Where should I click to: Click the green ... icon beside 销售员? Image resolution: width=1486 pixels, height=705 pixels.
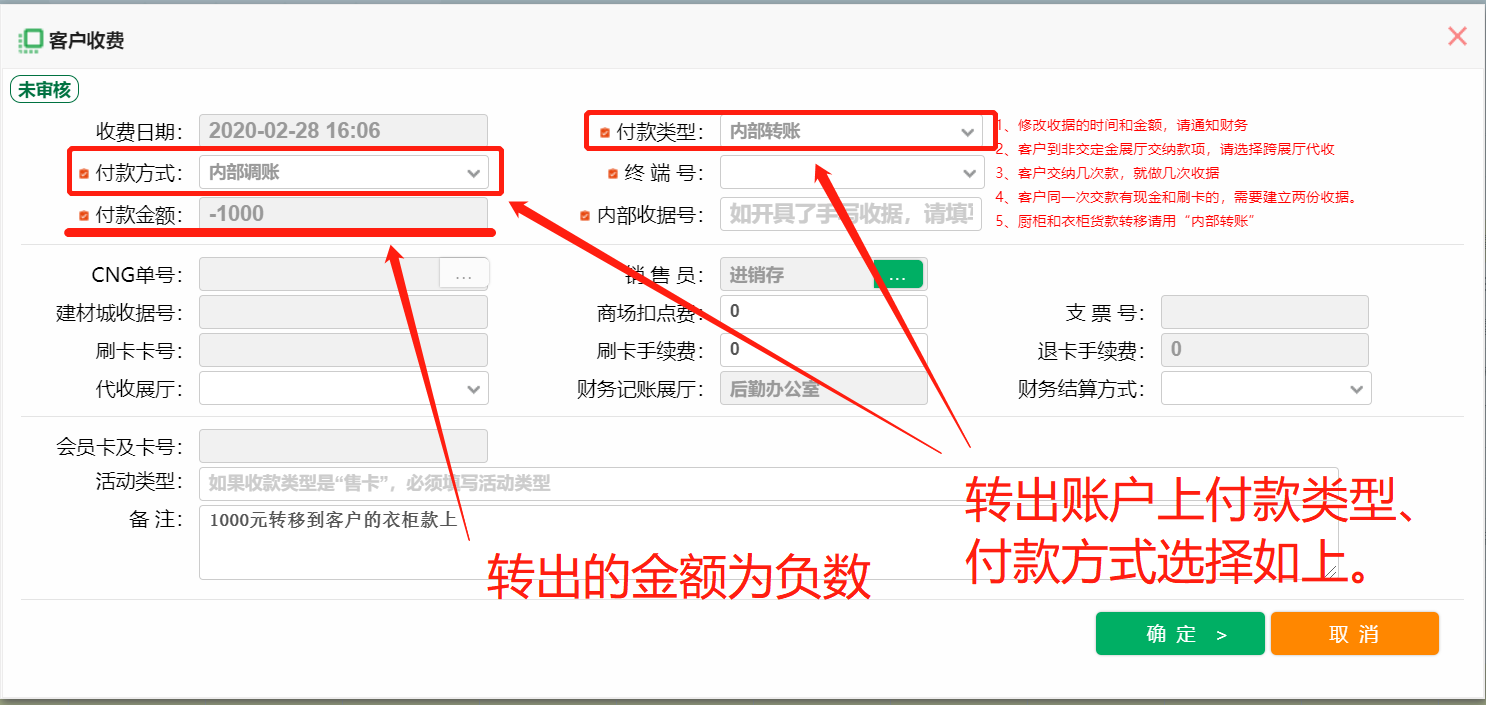897,273
